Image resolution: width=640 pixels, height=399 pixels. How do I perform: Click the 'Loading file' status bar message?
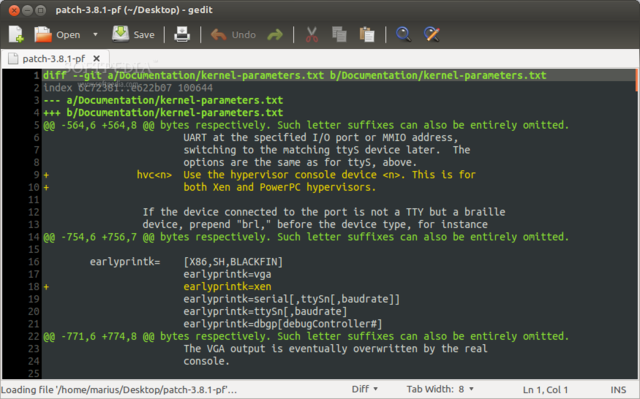tap(119, 390)
